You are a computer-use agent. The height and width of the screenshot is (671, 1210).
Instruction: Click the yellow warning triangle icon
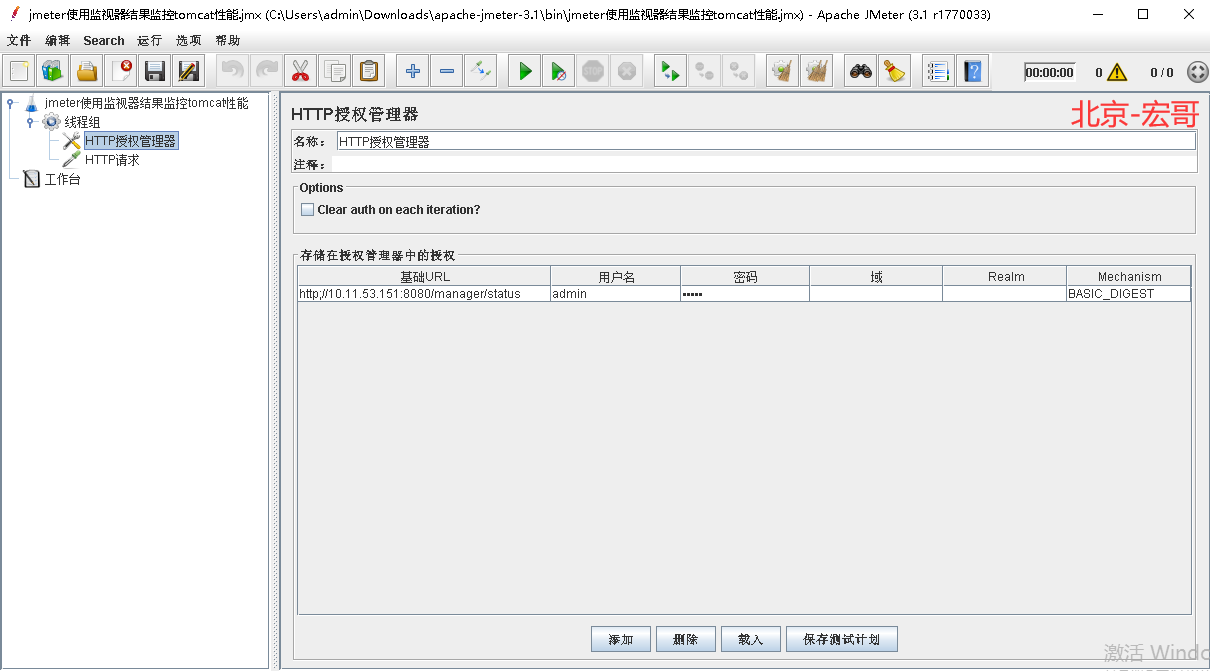tap(1117, 72)
